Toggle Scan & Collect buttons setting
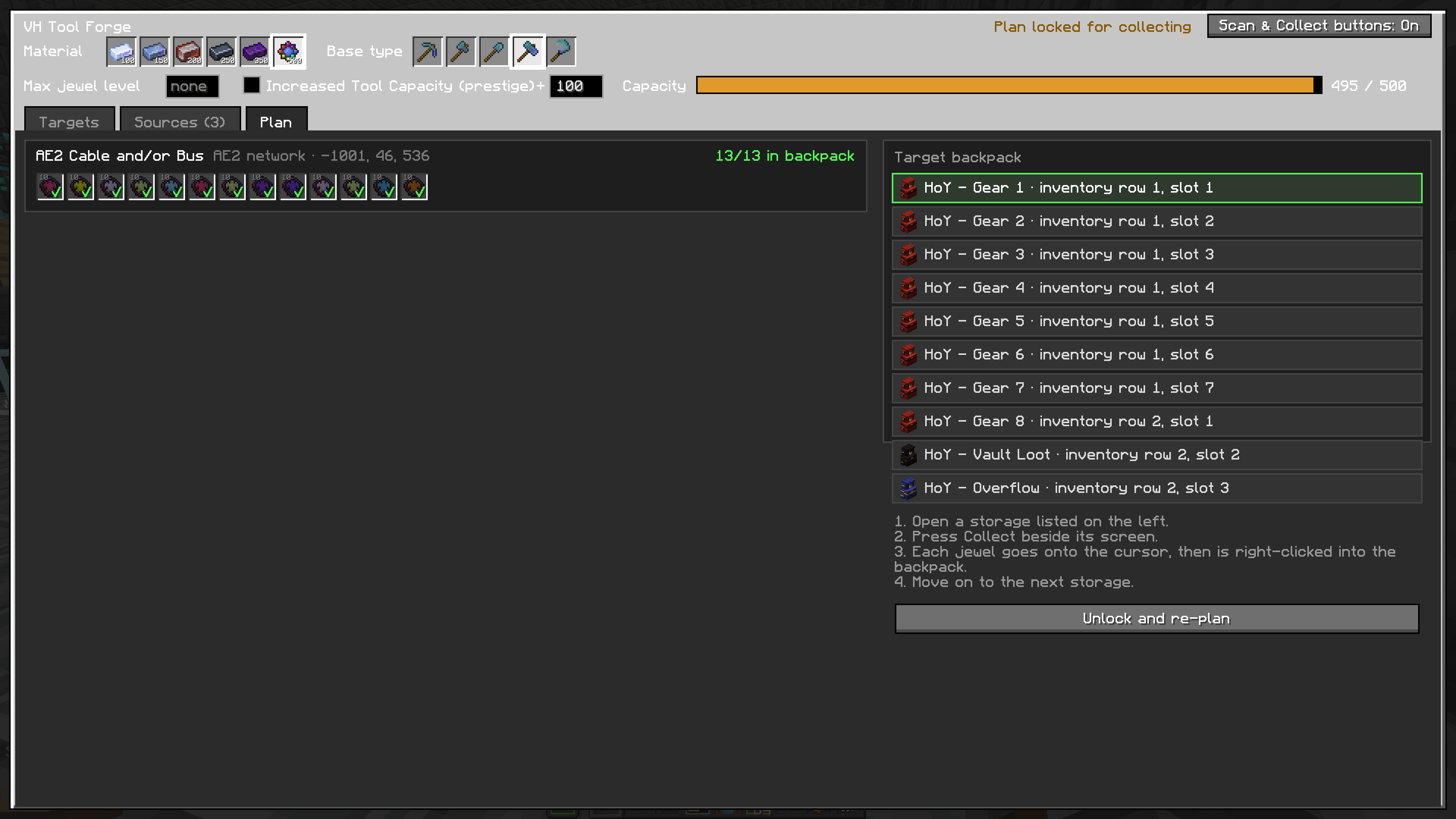This screenshot has height=819, width=1456. 1319,26
